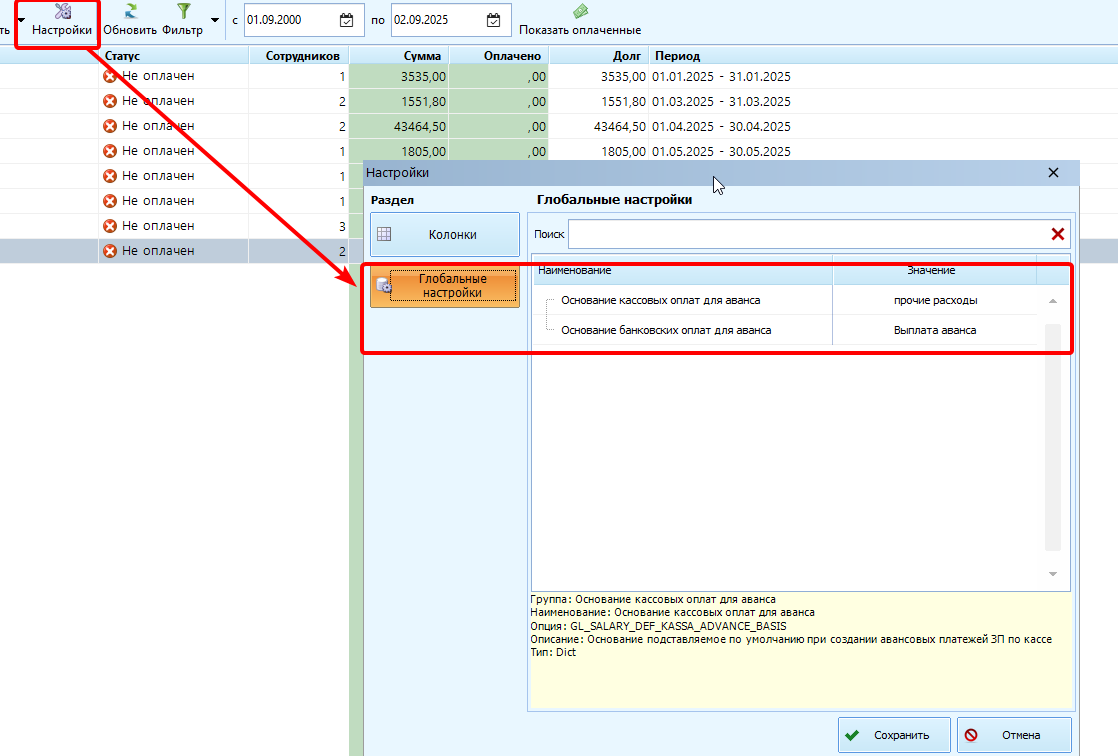Viewport: 1118px width, 756px height.
Task: Click into the Поиск search field
Action: (808, 234)
